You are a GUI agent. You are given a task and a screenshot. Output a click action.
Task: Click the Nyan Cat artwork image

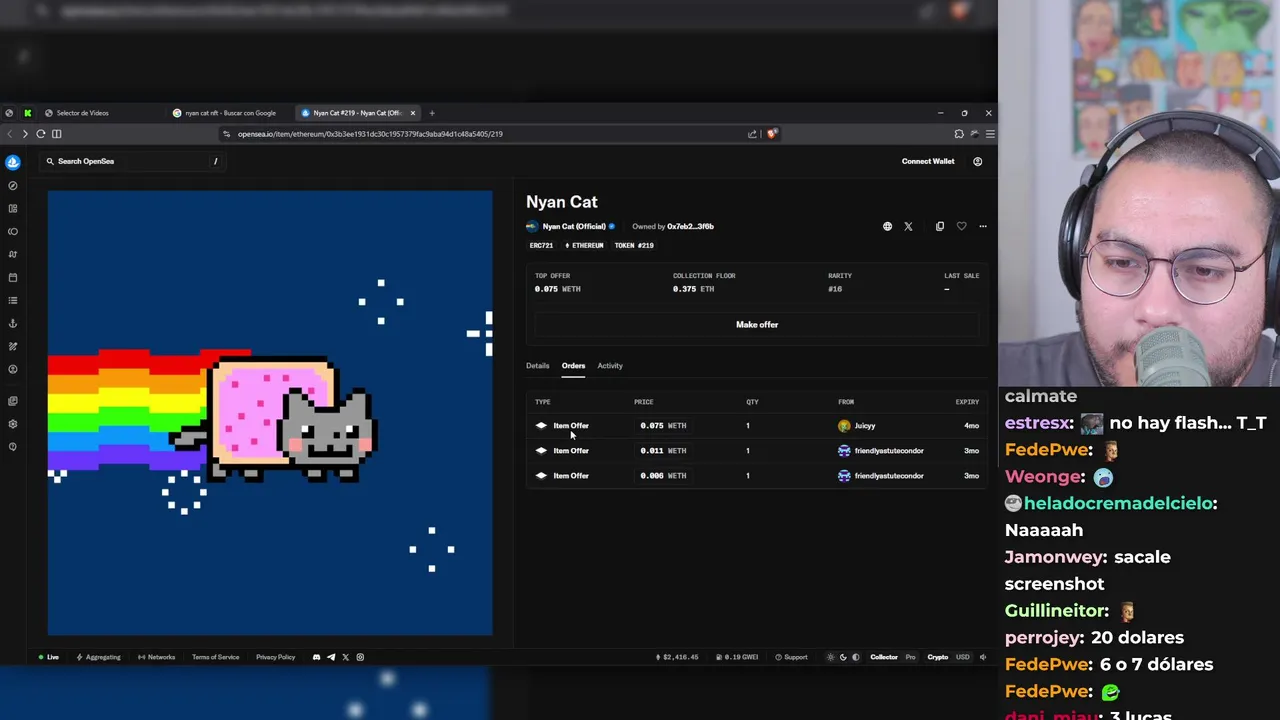[270, 413]
